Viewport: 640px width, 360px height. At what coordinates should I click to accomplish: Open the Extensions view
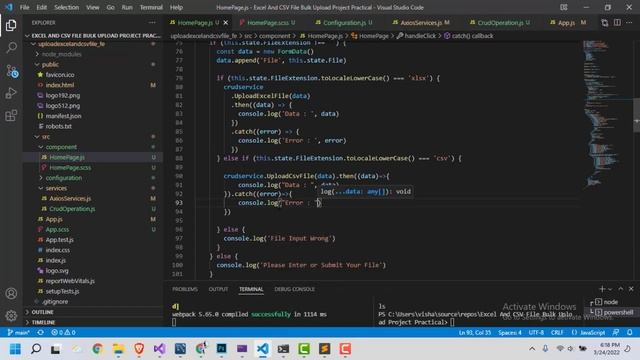pyautogui.click(x=11, y=116)
